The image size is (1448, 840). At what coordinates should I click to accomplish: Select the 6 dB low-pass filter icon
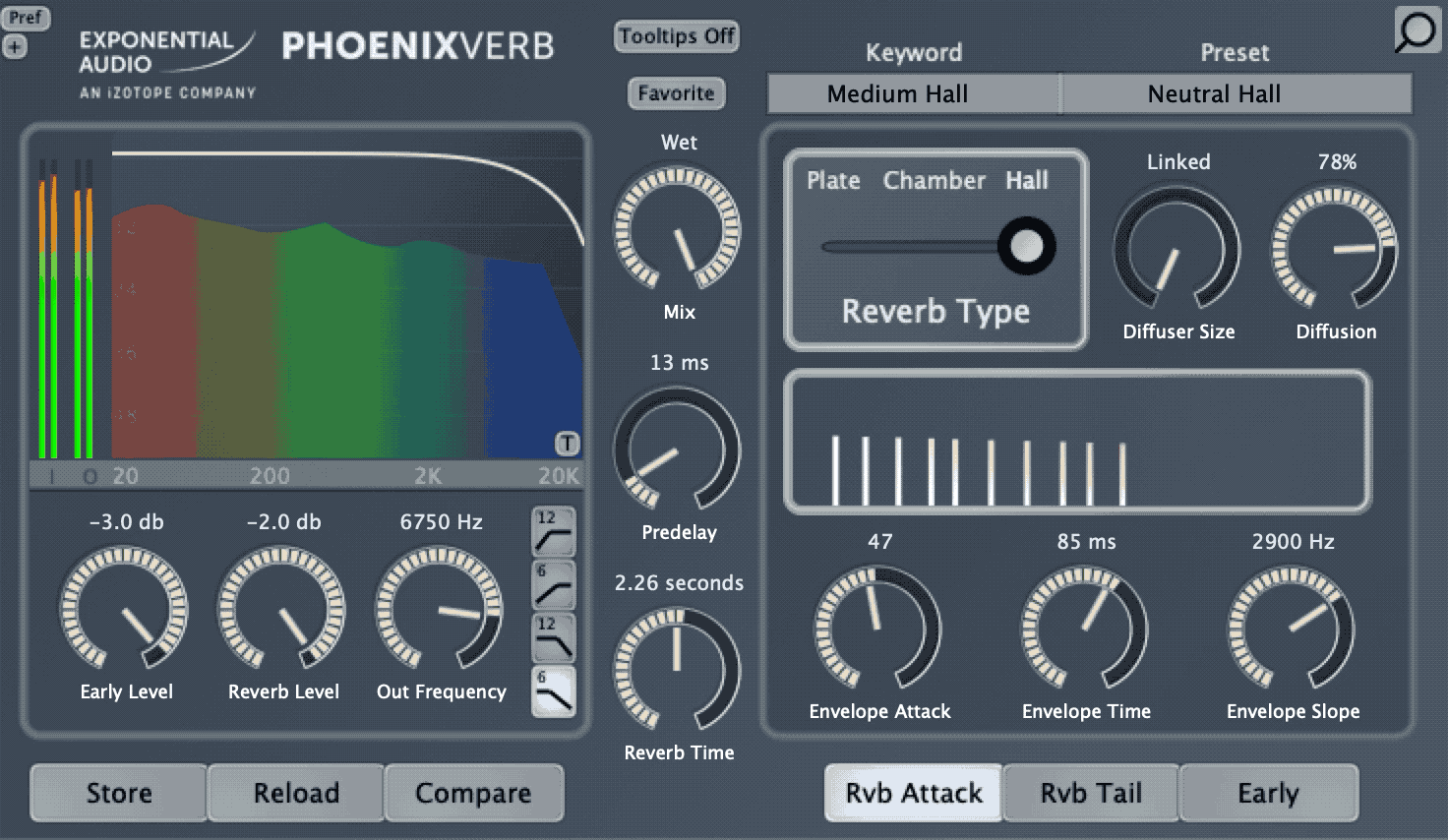[553, 691]
